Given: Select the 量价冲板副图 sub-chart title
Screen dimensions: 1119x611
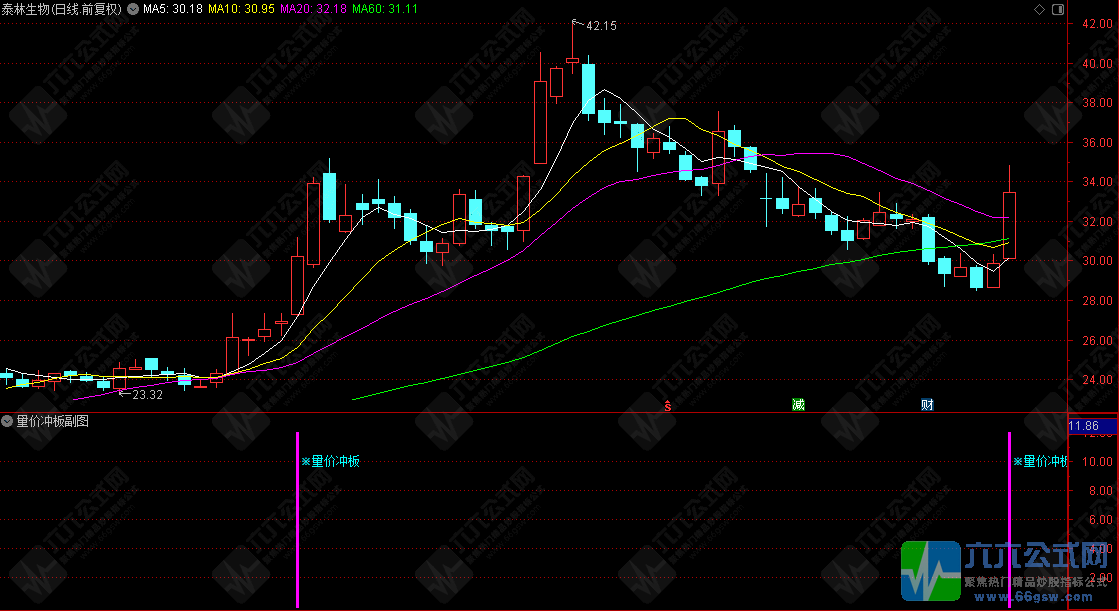Looking at the screenshot, I should pos(53,421).
